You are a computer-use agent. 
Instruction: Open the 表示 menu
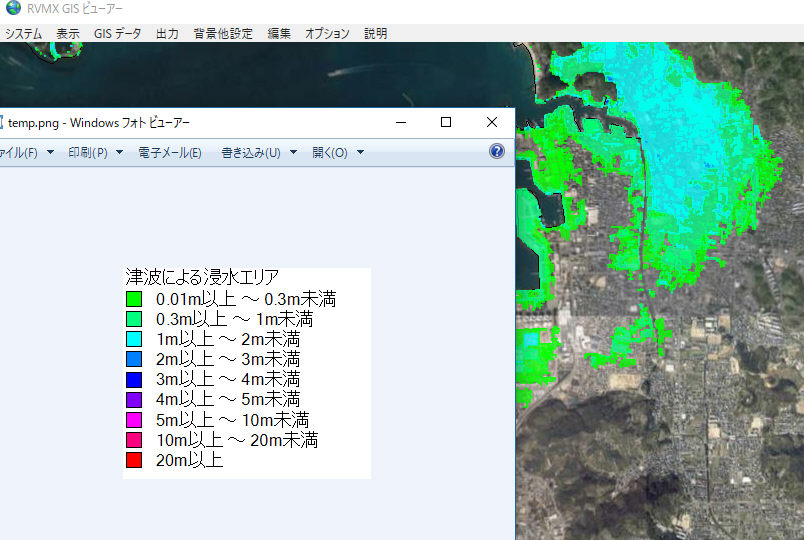[x=68, y=33]
